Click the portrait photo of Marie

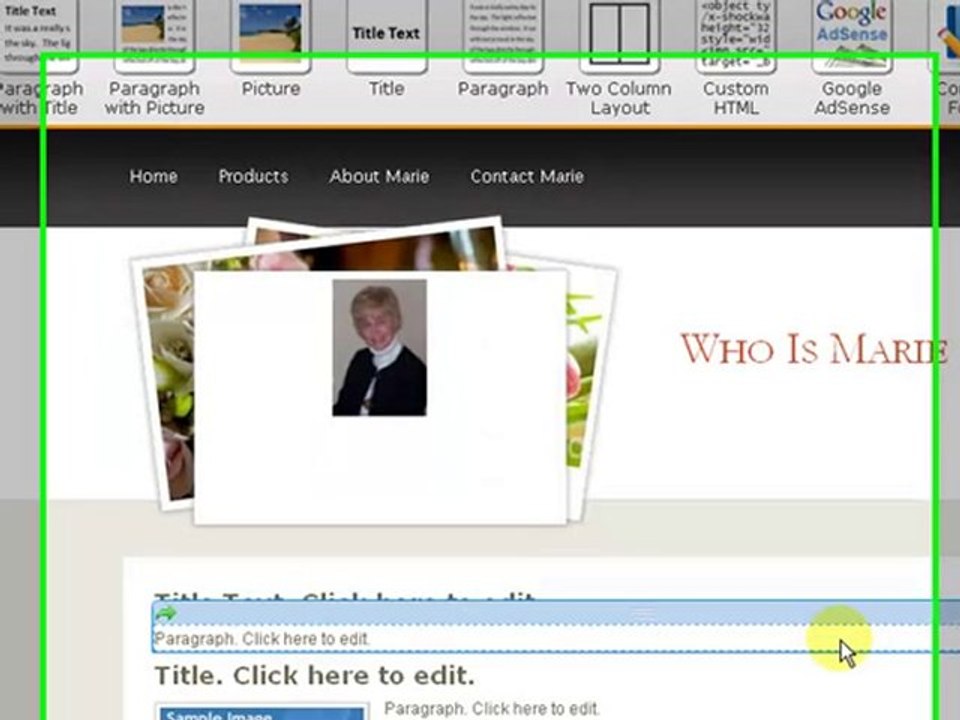point(380,348)
